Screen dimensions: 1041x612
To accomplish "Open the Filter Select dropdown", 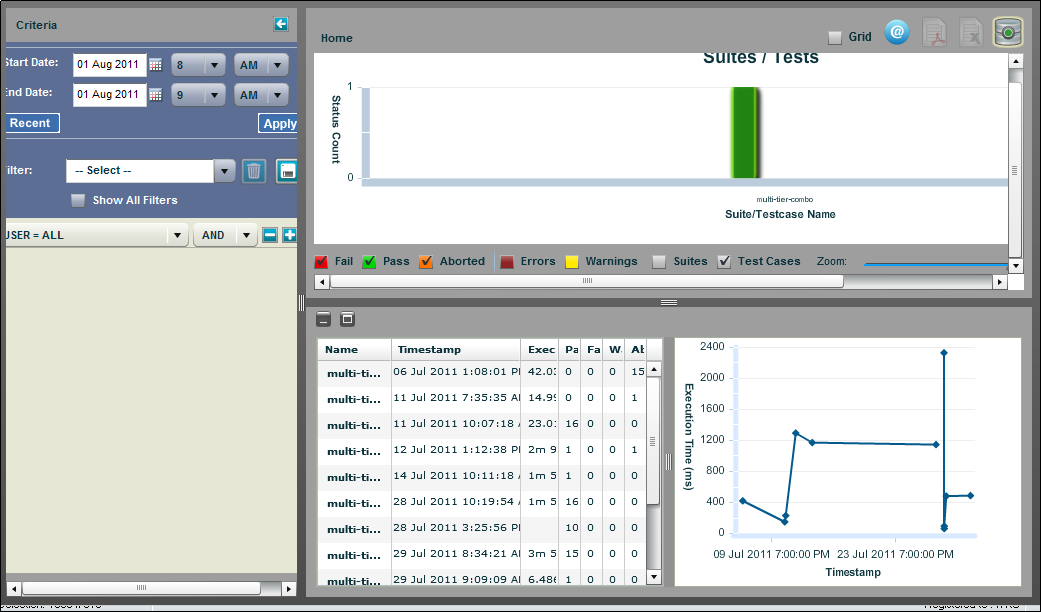I will click(225, 171).
